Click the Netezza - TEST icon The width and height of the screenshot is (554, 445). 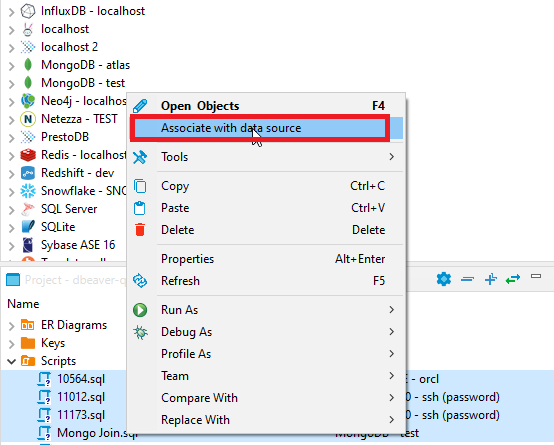(28, 119)
